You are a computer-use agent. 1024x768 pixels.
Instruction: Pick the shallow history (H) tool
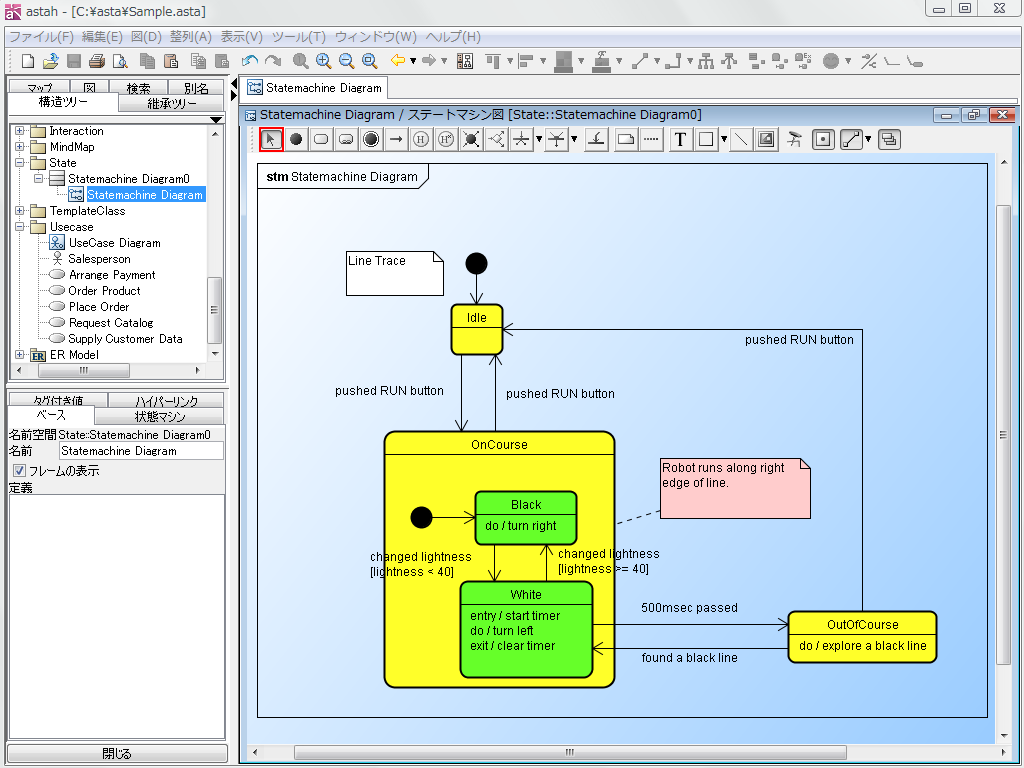click(421, 139)
